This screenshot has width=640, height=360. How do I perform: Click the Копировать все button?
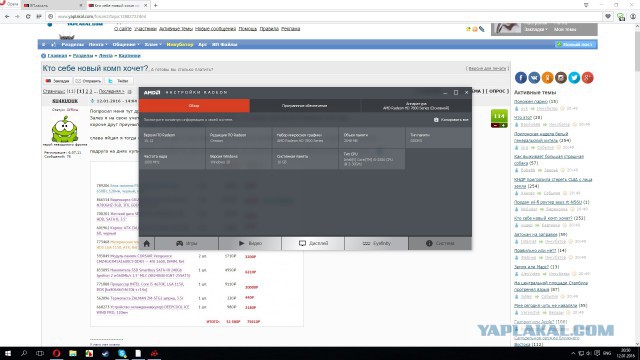pyautogui.click(x=451, y=120)
